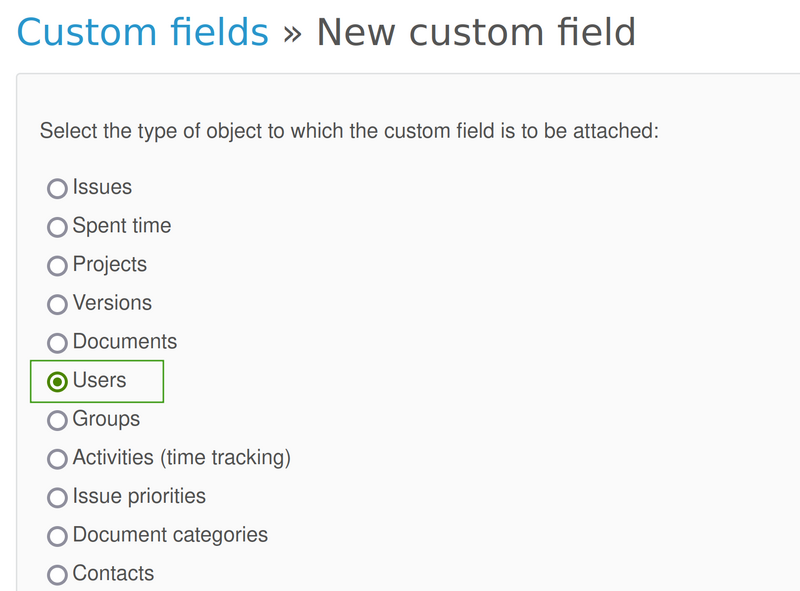Image resolution: width=800 pixels, height=591 pixels.
Task: Choose the Spent time radio option
Action: pos(58,227)
